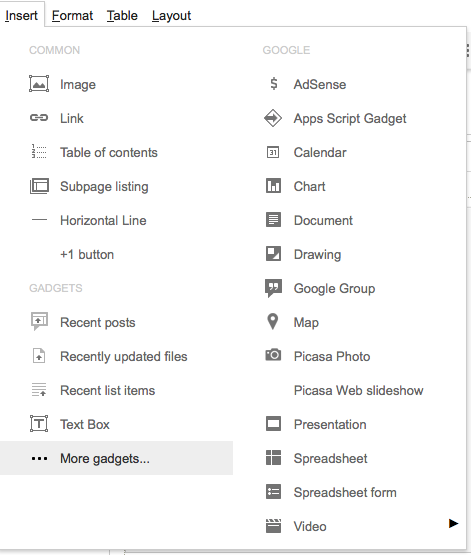The height and width of the screenshot is (555, 471).
Task: Click the Apps Script Gadget diamond icon
Action: pos(273,118)
